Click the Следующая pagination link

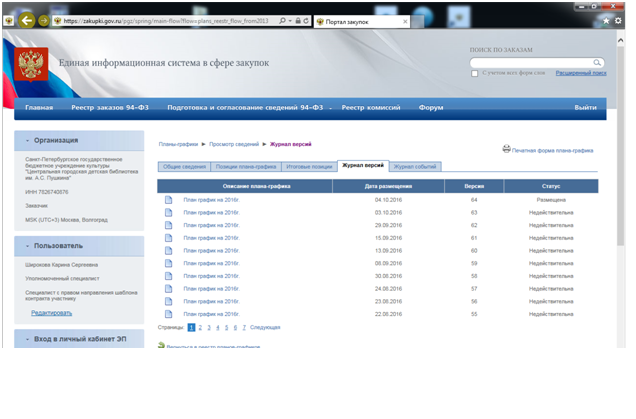(265, 327)
